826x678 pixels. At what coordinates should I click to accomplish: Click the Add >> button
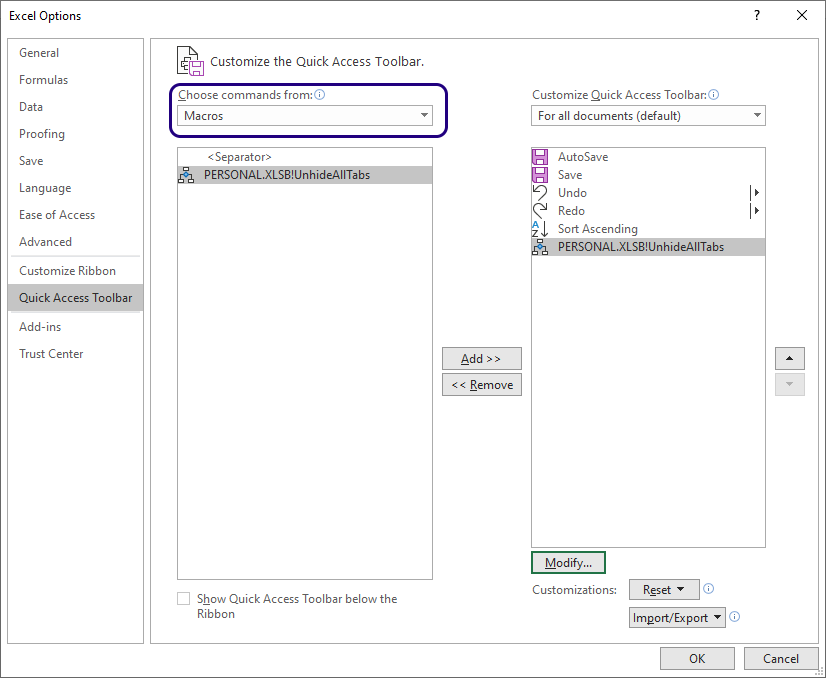coord(481,358)
